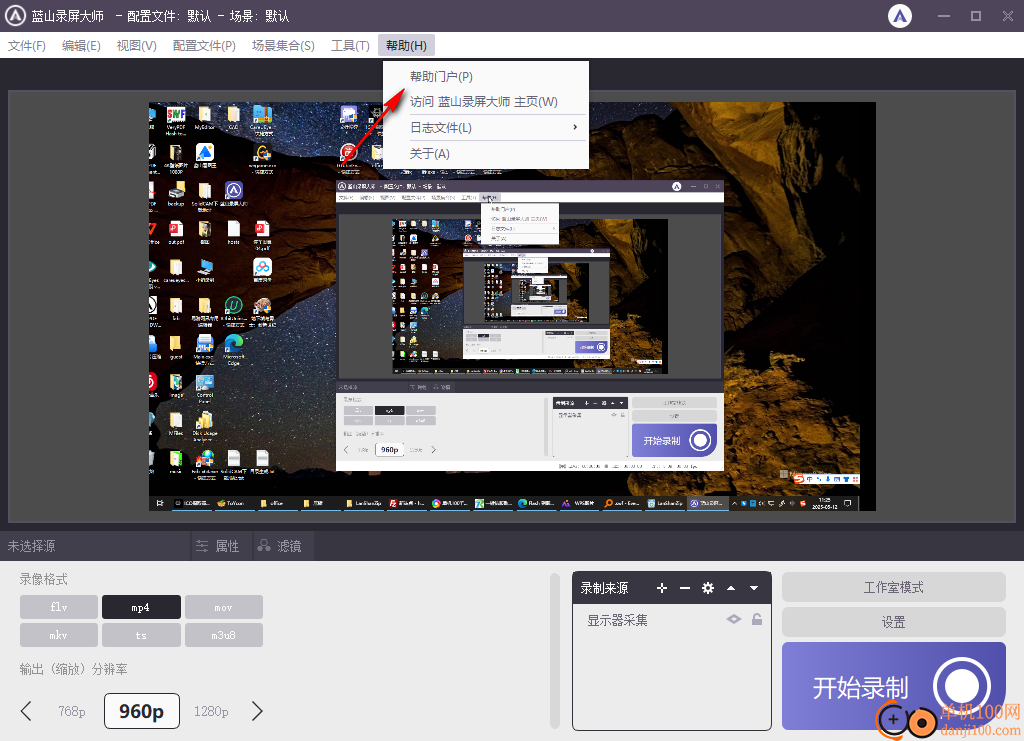The image size is (1024, 741).
Task: Open source properties via the gear icon
Action: coord(708,588)
